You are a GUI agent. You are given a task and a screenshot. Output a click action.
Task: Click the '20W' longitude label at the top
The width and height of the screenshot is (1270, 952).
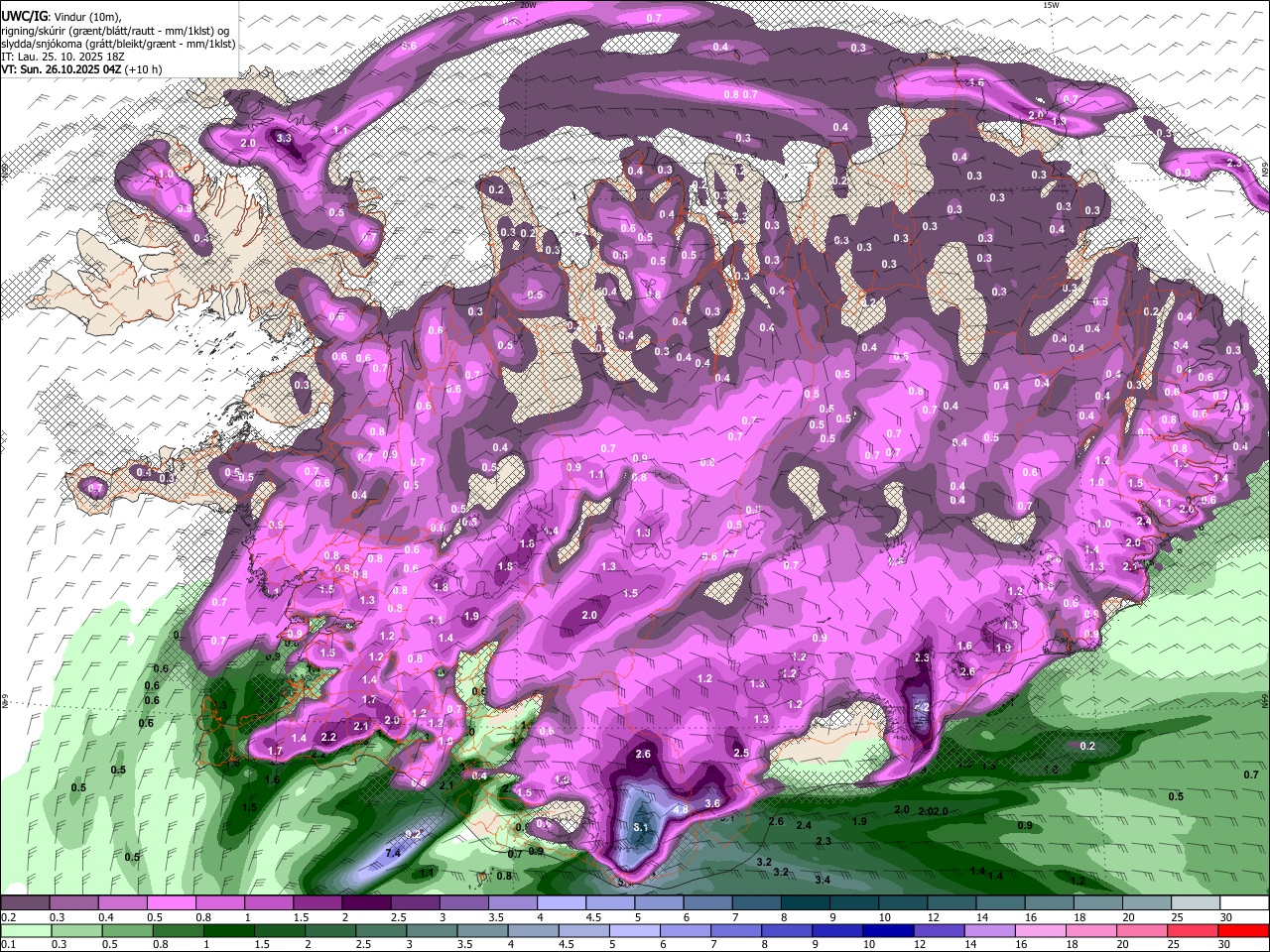click(x=528, y=5)
